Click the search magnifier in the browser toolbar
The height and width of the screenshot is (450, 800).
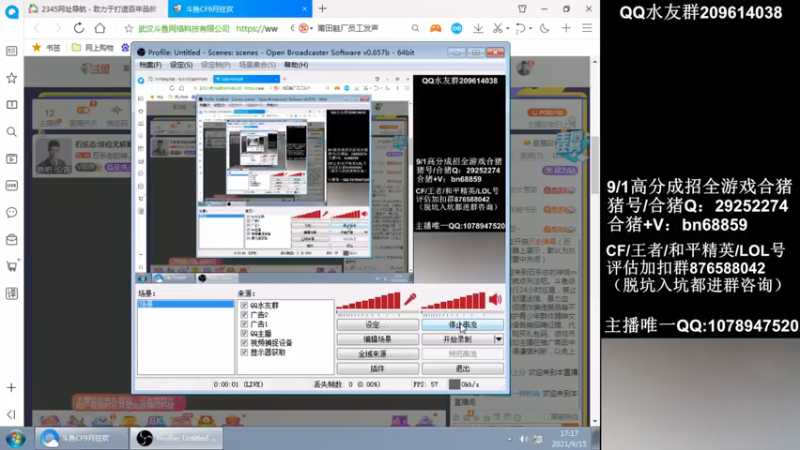(x=415, y=29)
